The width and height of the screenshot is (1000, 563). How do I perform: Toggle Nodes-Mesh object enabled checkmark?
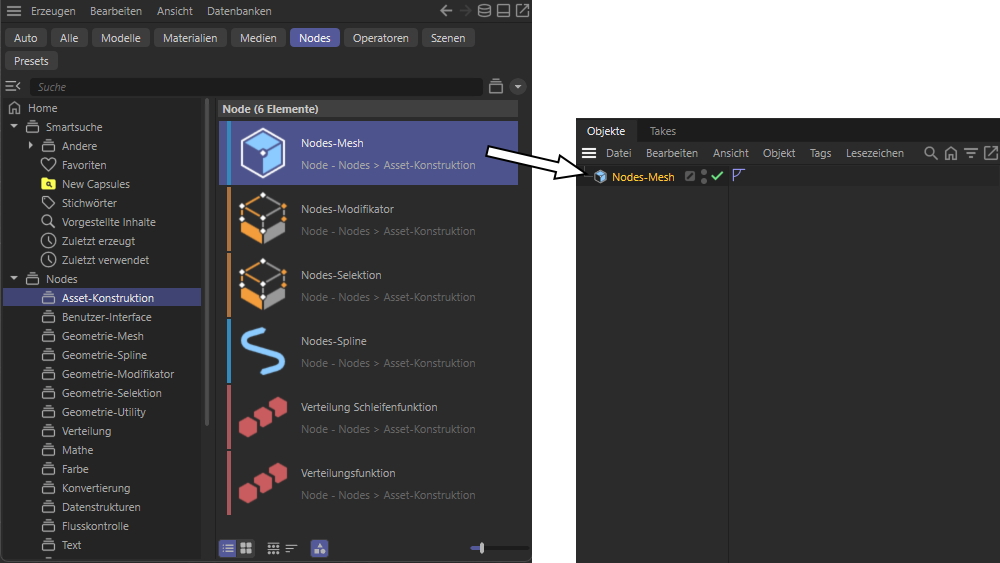717,176
